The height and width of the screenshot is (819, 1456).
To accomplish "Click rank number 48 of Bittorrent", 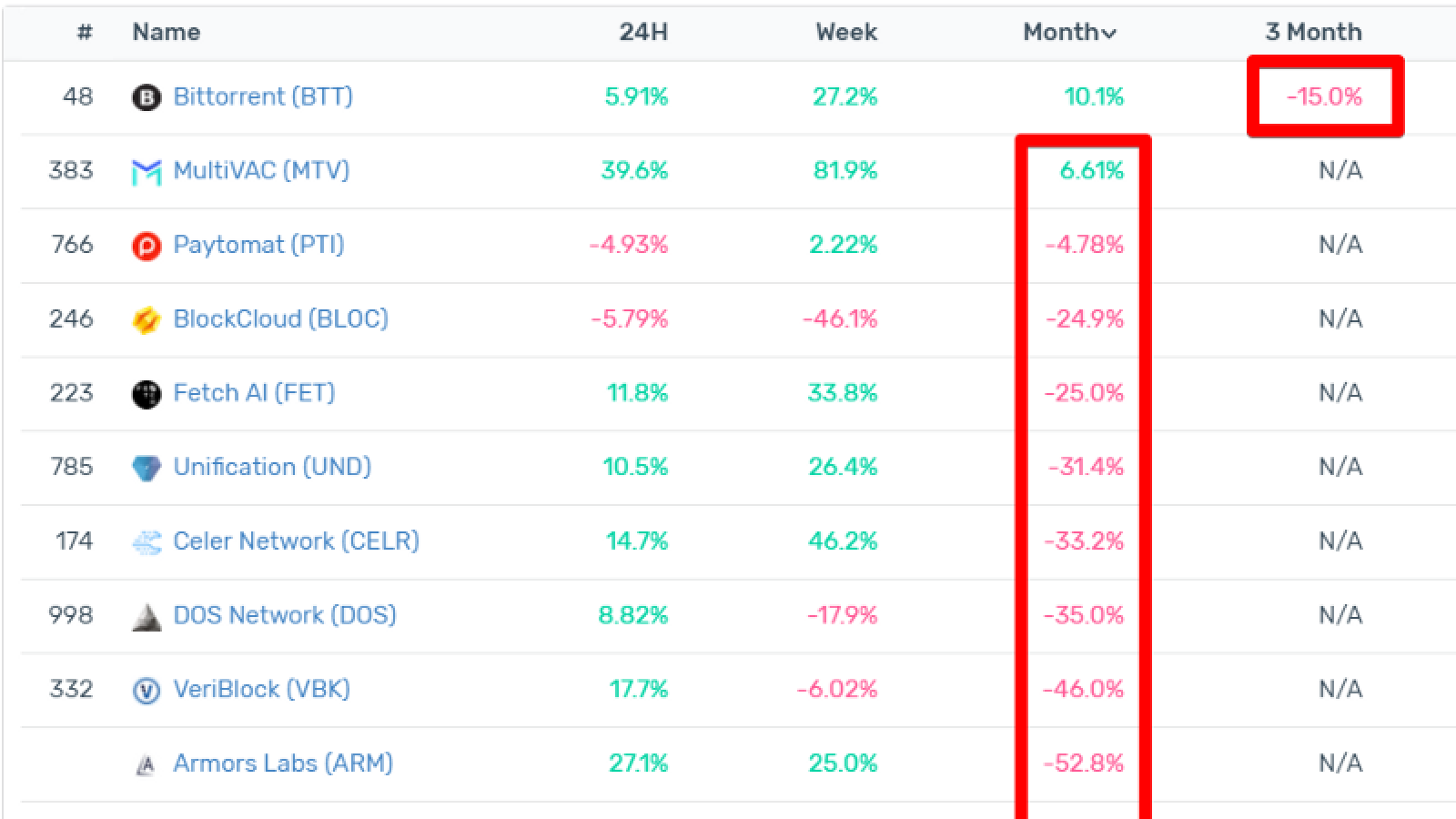I will (x=78, y=96).
